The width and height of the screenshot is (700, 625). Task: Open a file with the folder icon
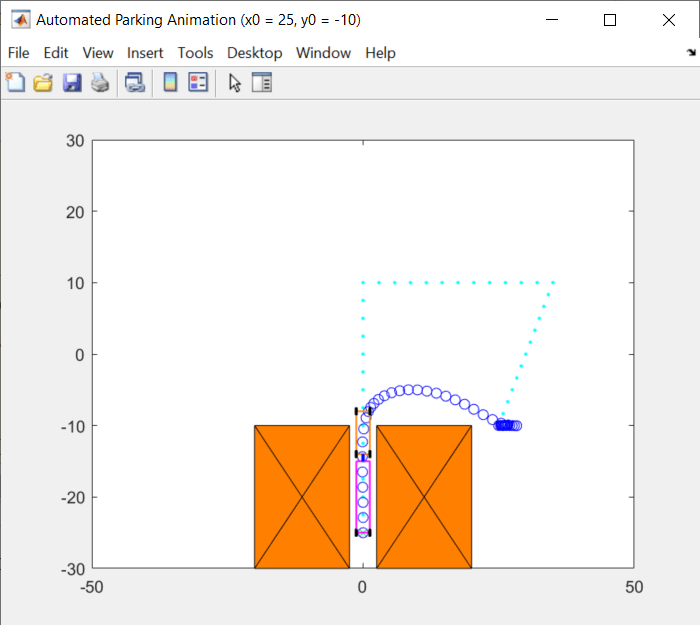43,83
